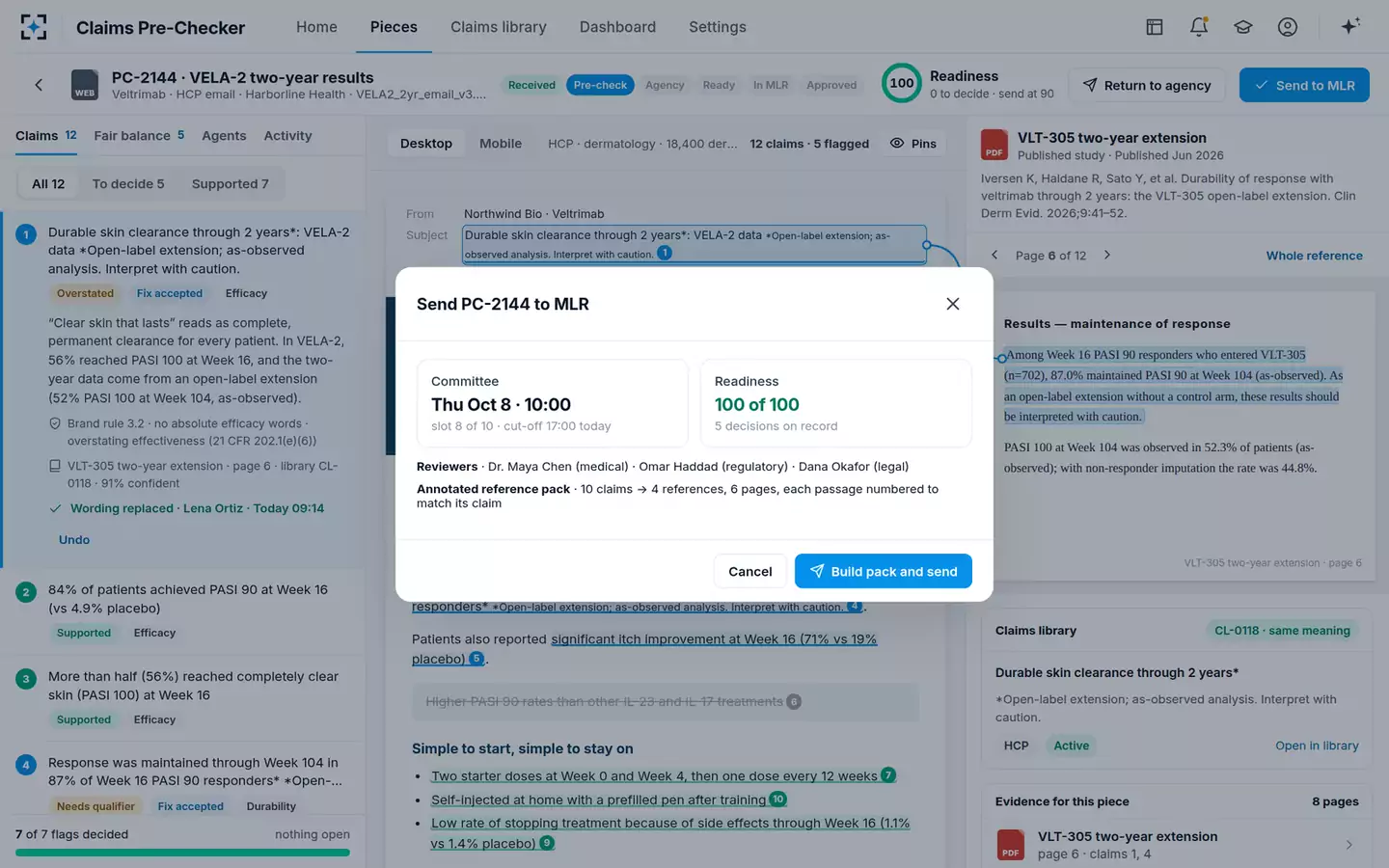Select Approved workflow stage pill

831,85
